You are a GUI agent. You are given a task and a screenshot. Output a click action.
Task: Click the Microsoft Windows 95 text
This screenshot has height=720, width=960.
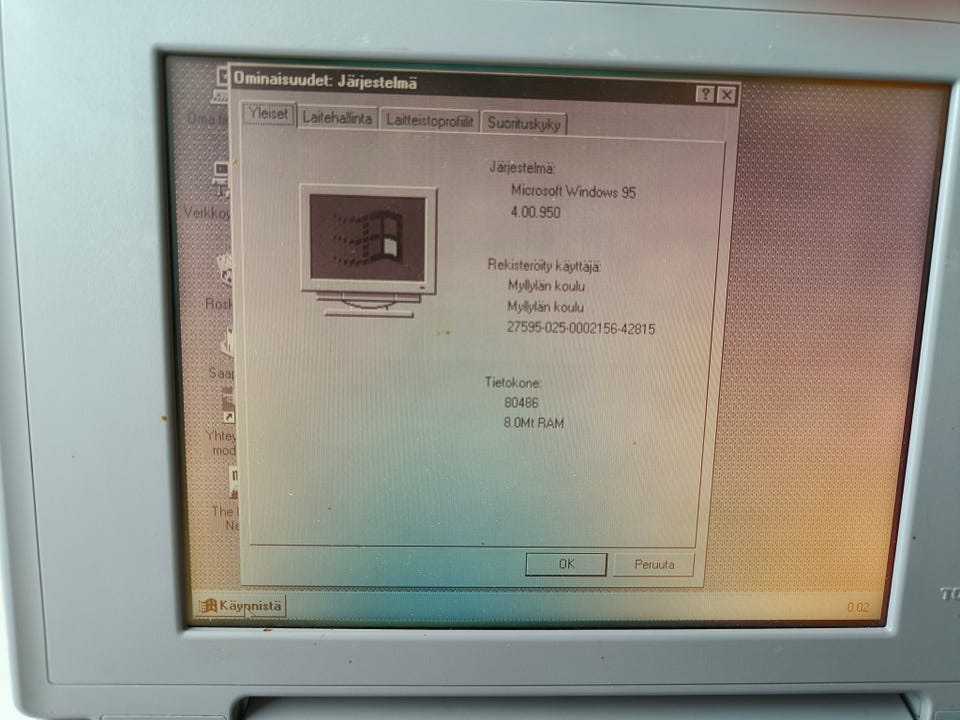tap(573, 192)
